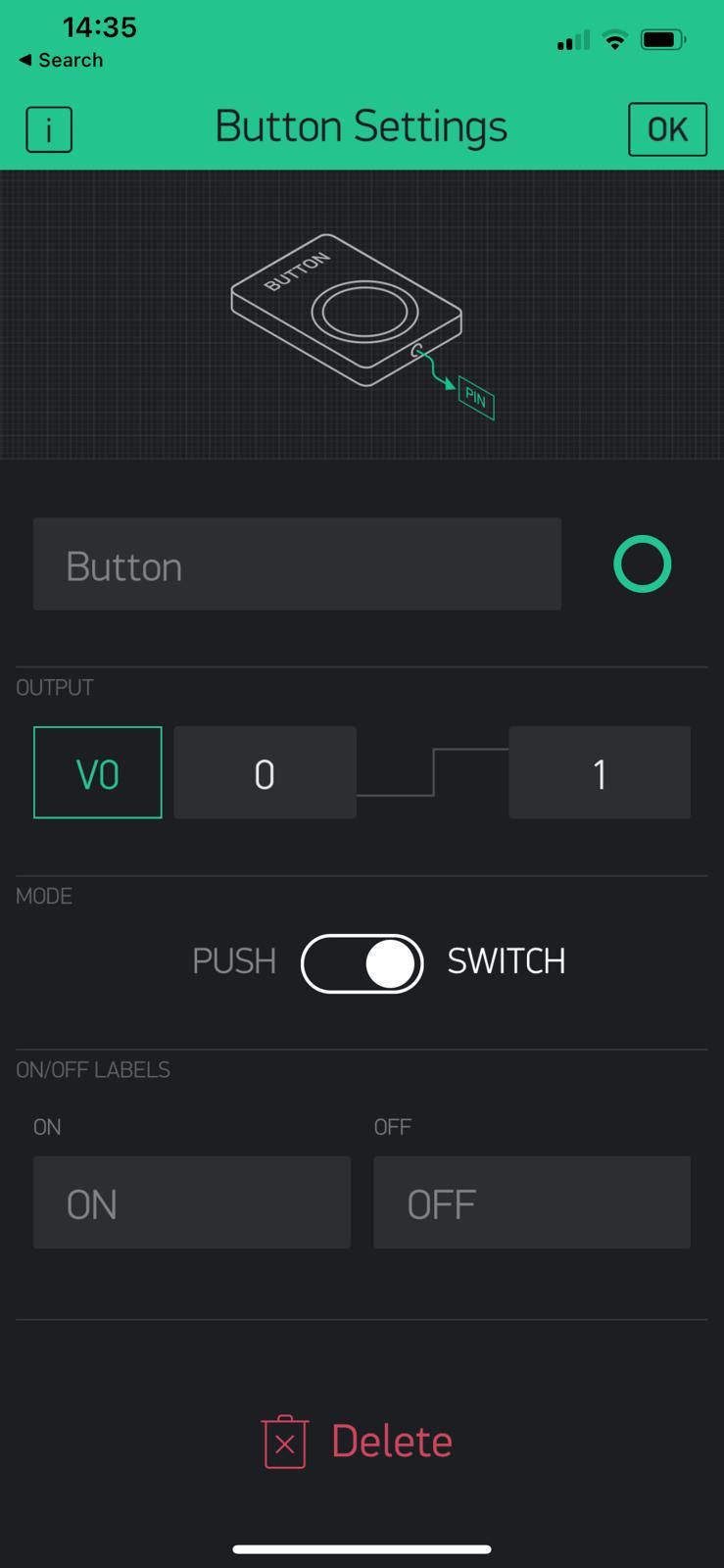Open the V0 pin selector
The width and height of the screenshot is (724, 1568).
tap(98, 773)
